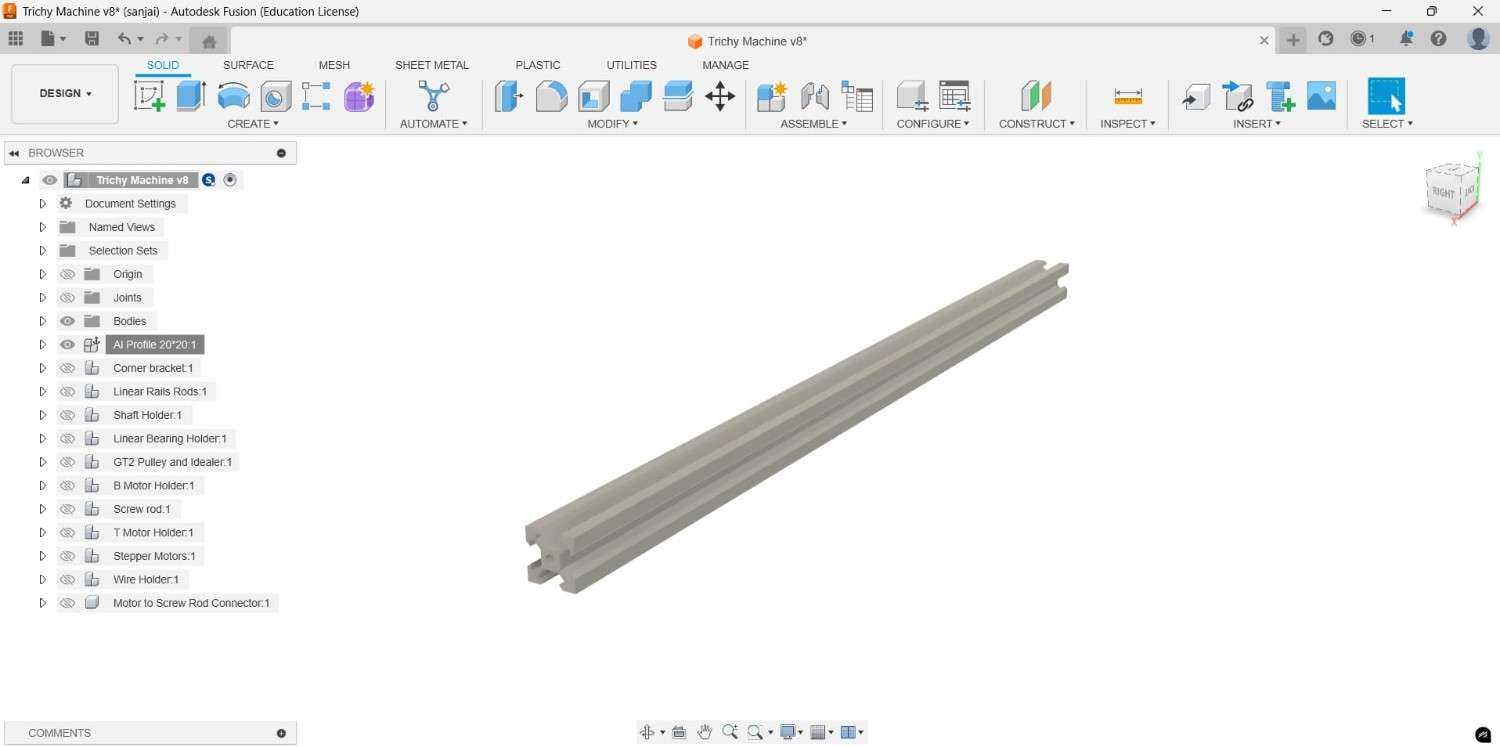Open the COMMENTS panel

coord(59,732)
